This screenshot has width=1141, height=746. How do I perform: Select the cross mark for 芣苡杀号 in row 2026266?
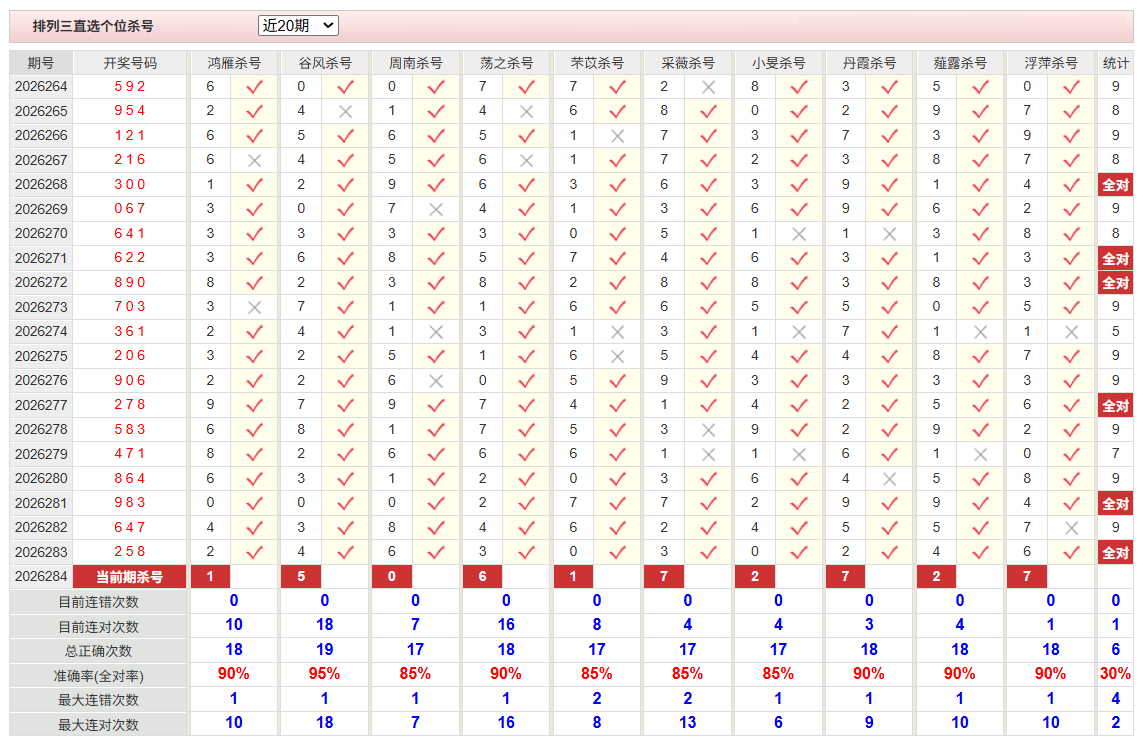pyautogui.click(x=618, y=136)
